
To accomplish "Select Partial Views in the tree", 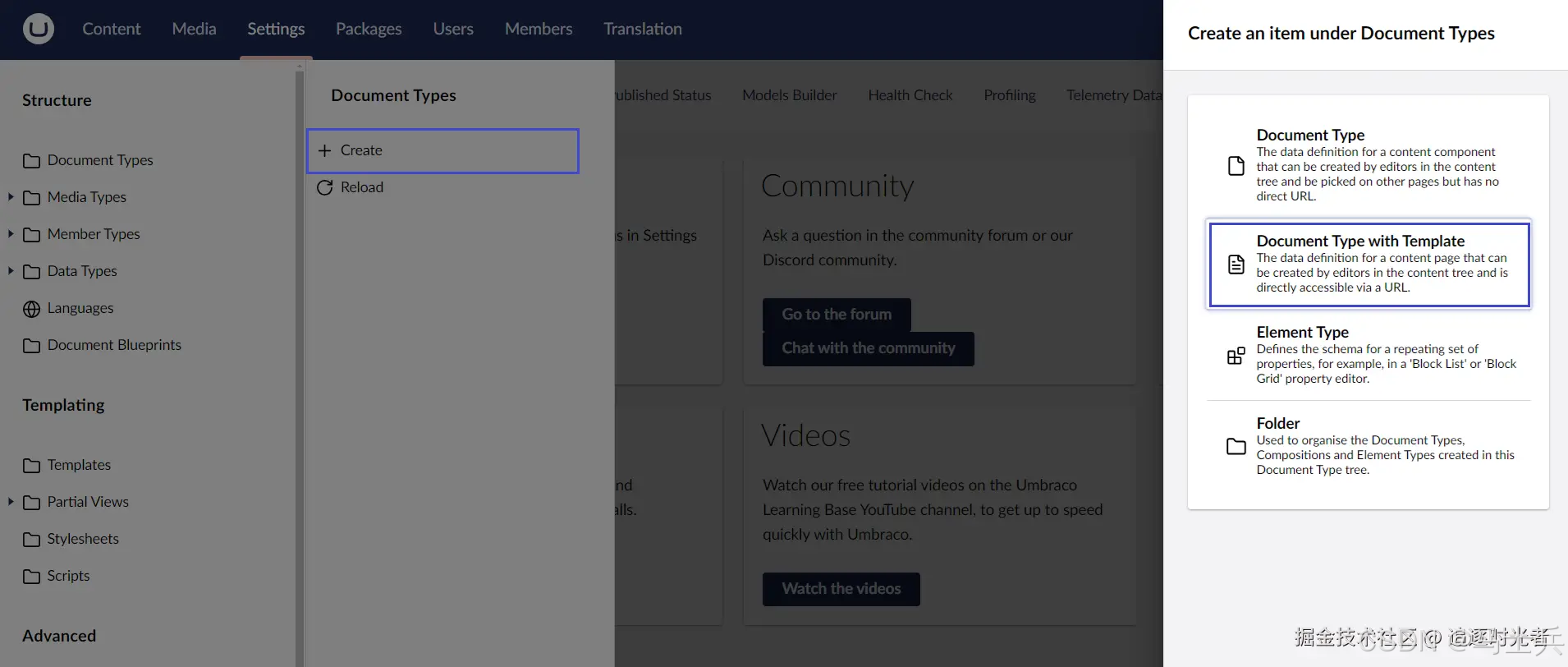I will tap(88, 502).
